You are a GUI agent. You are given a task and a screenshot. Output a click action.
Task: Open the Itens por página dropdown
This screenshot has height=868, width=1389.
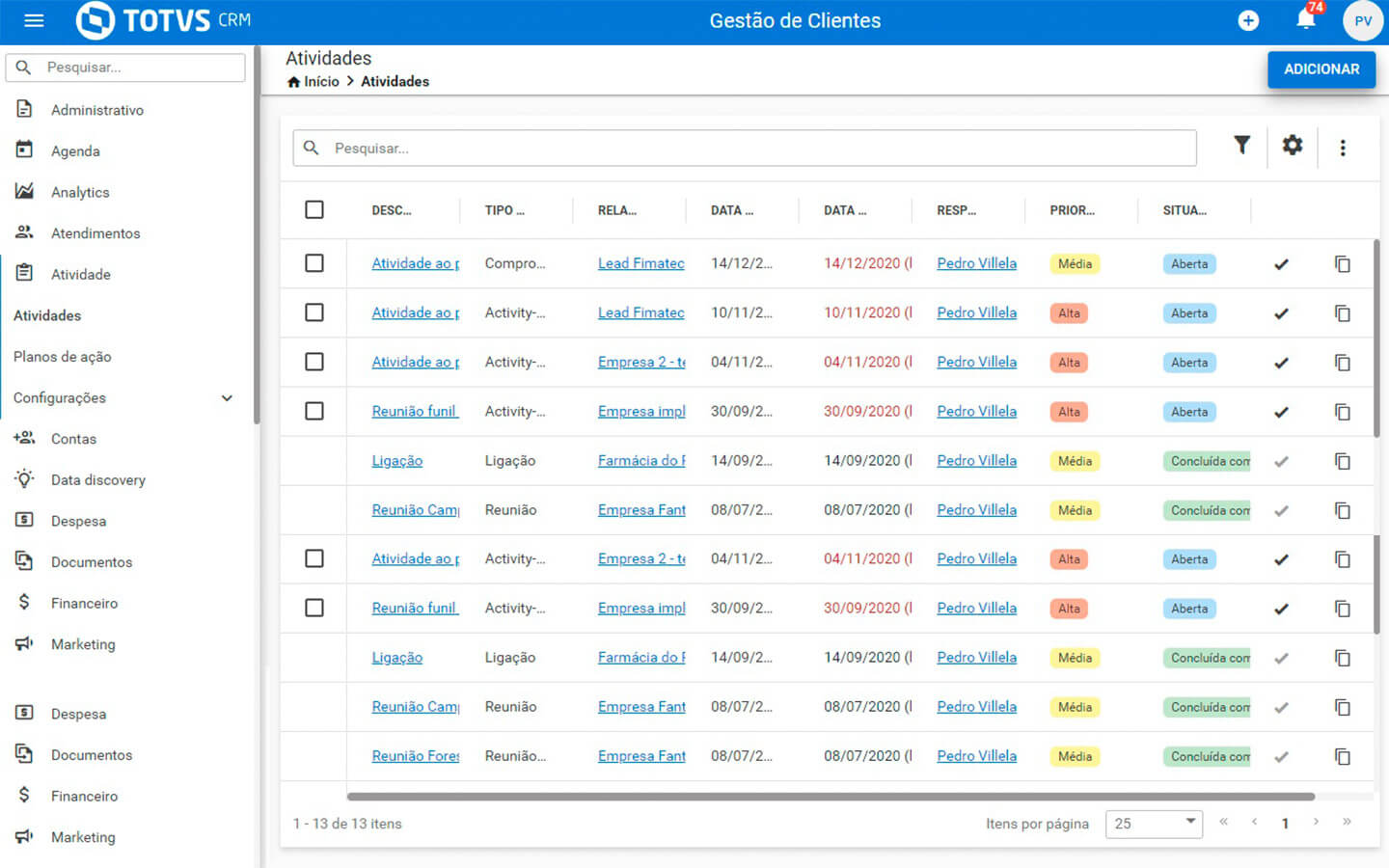pos(1154,824)
